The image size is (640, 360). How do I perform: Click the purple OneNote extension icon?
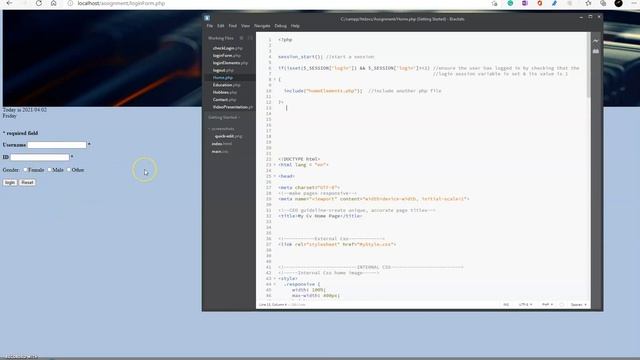coord(525,3)
